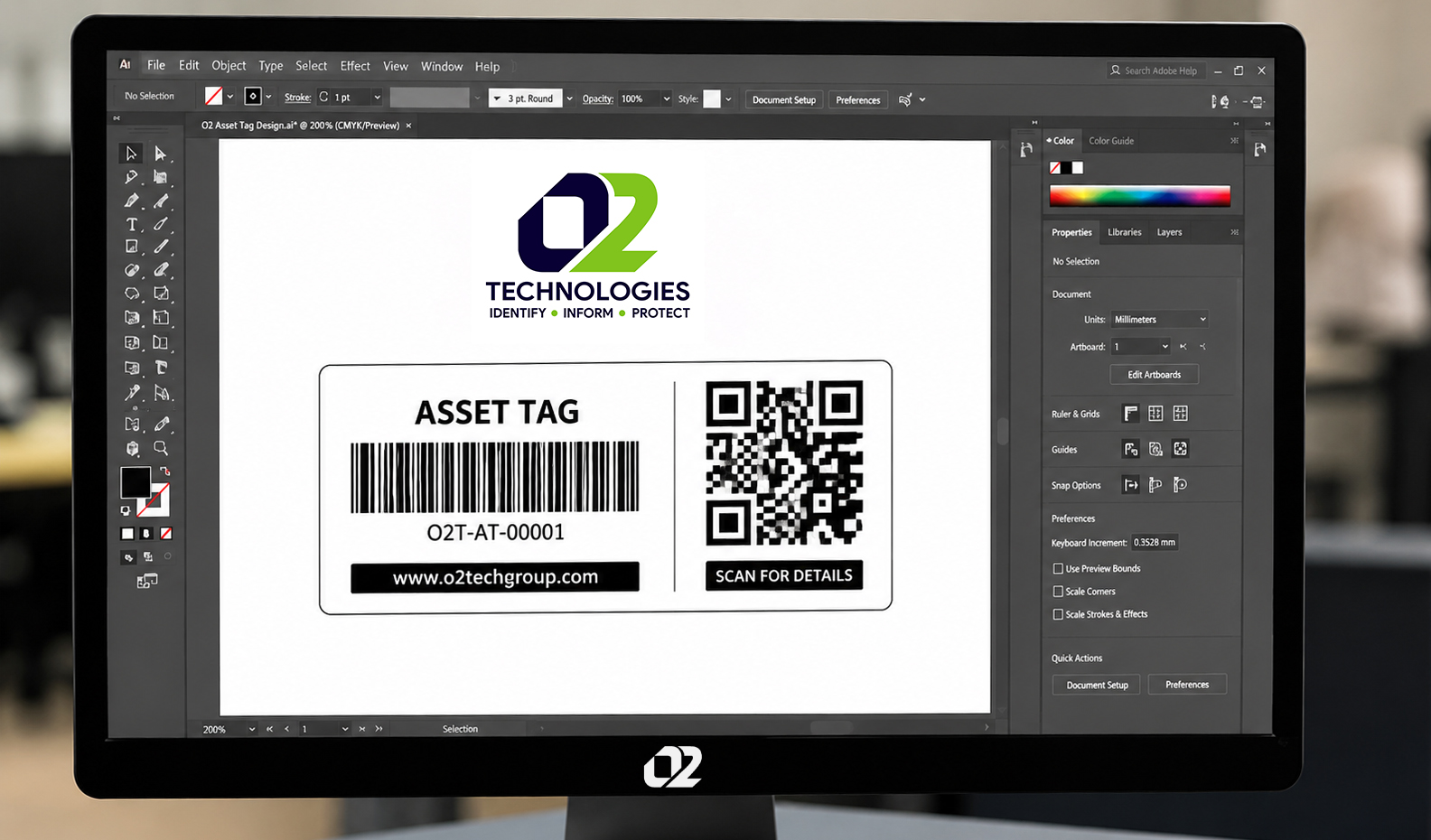This screenshot has width=1431, height=840.
Task: Click the default fill and stroke icon
Action: click(126, 511)
